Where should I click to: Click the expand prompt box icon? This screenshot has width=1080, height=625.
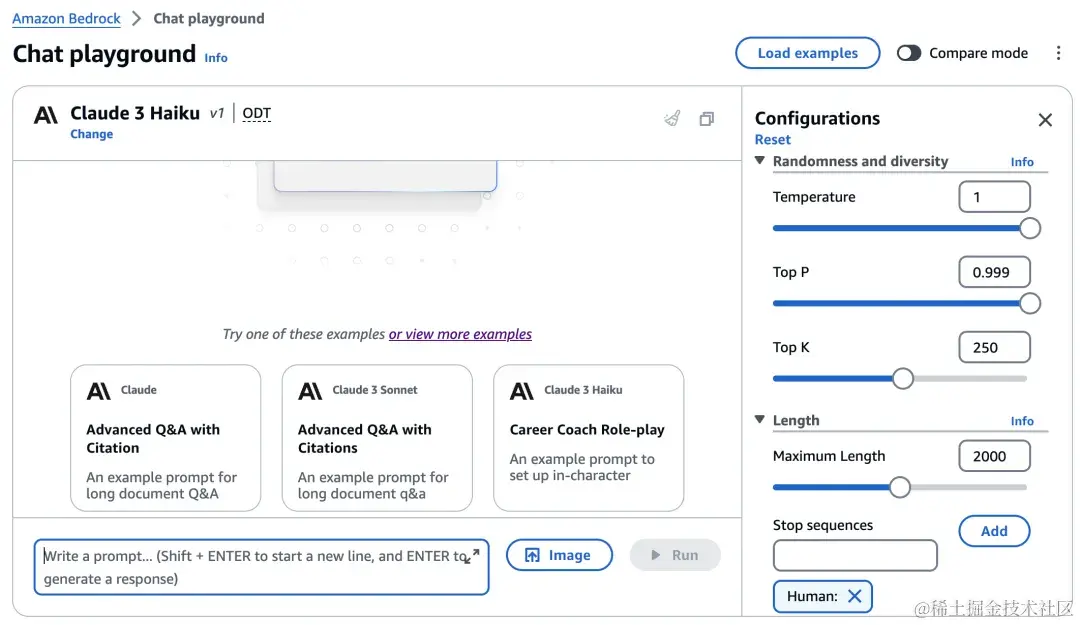[x=472, y=555]
